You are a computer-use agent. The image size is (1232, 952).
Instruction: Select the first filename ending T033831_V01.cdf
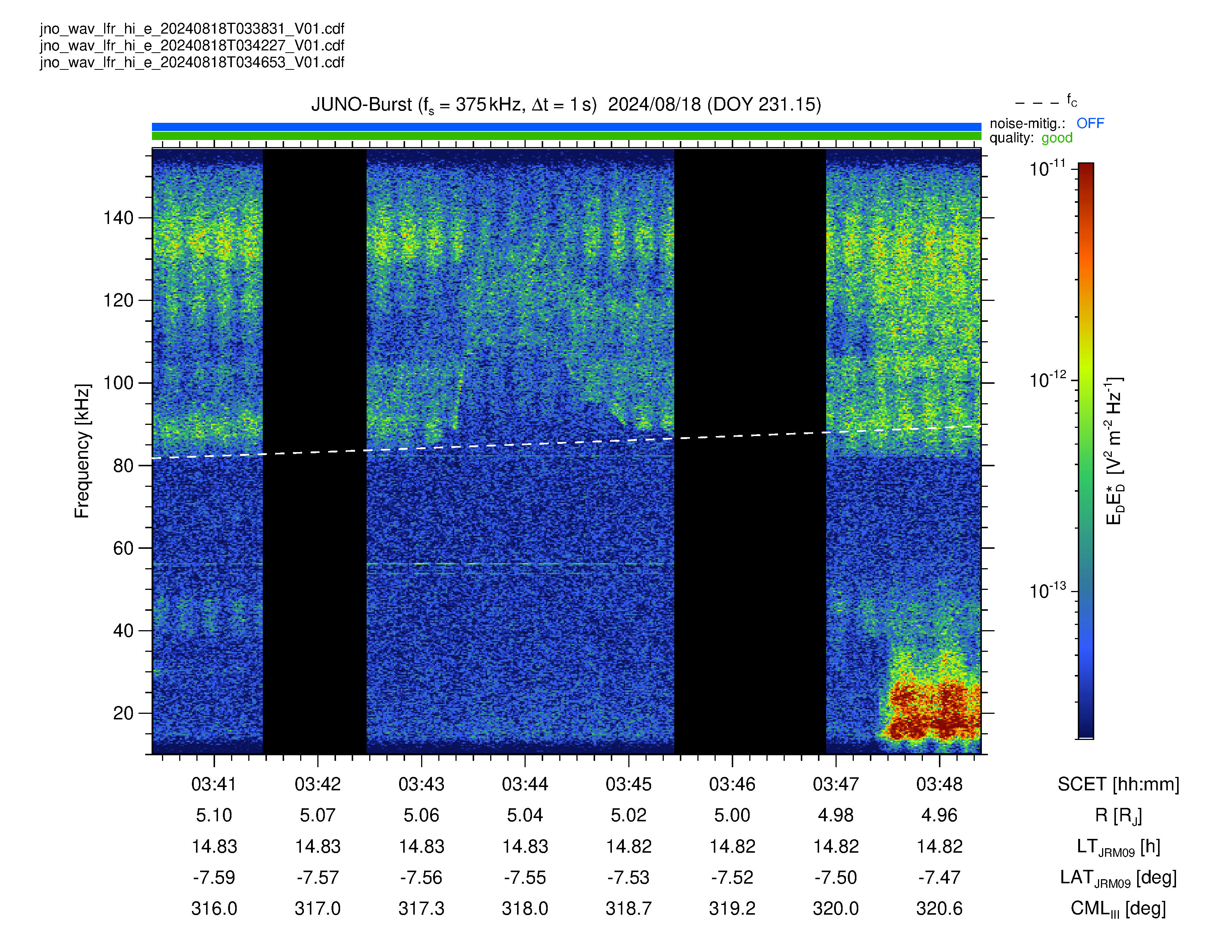[192, 29]
